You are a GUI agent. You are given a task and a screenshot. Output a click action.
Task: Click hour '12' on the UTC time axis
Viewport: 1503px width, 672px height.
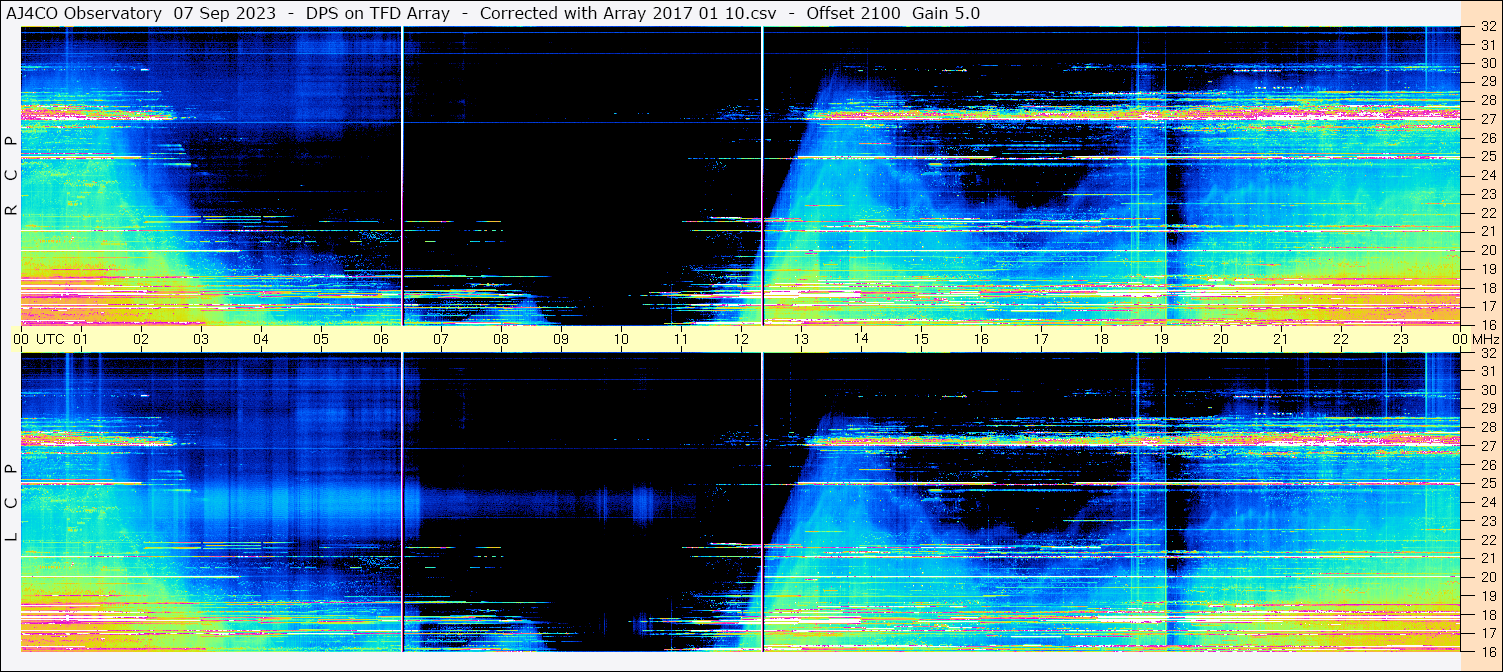click(741, 339)
